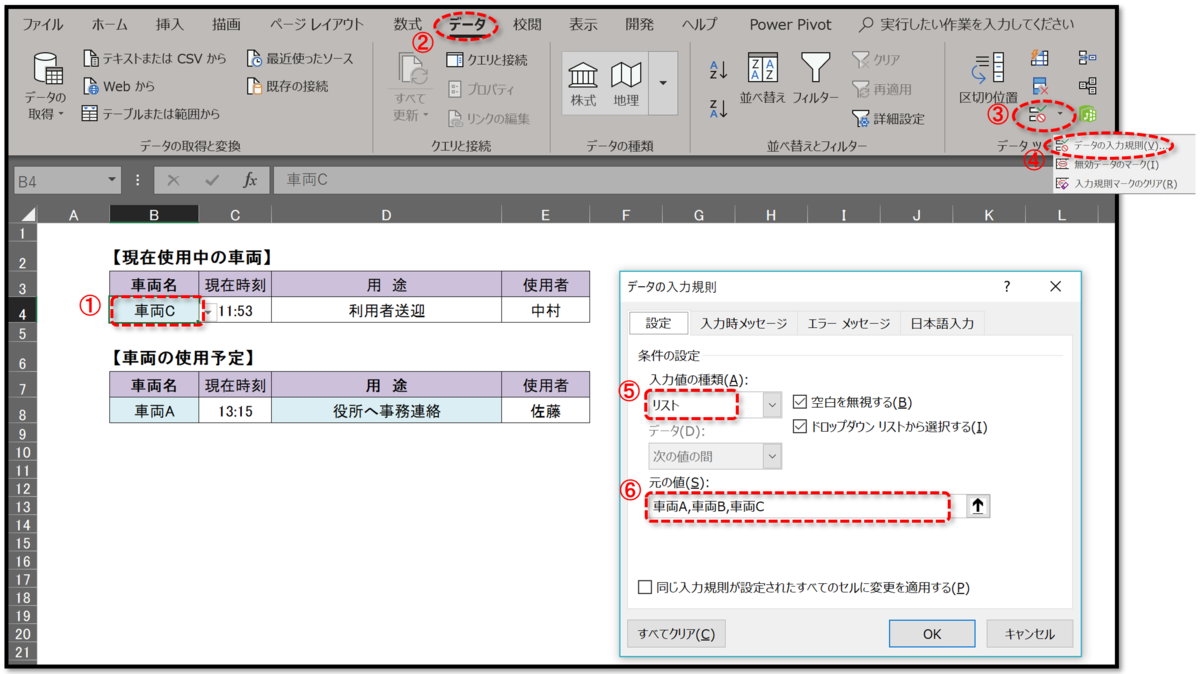Select データの入力規則(V) from the menu

1120,145
